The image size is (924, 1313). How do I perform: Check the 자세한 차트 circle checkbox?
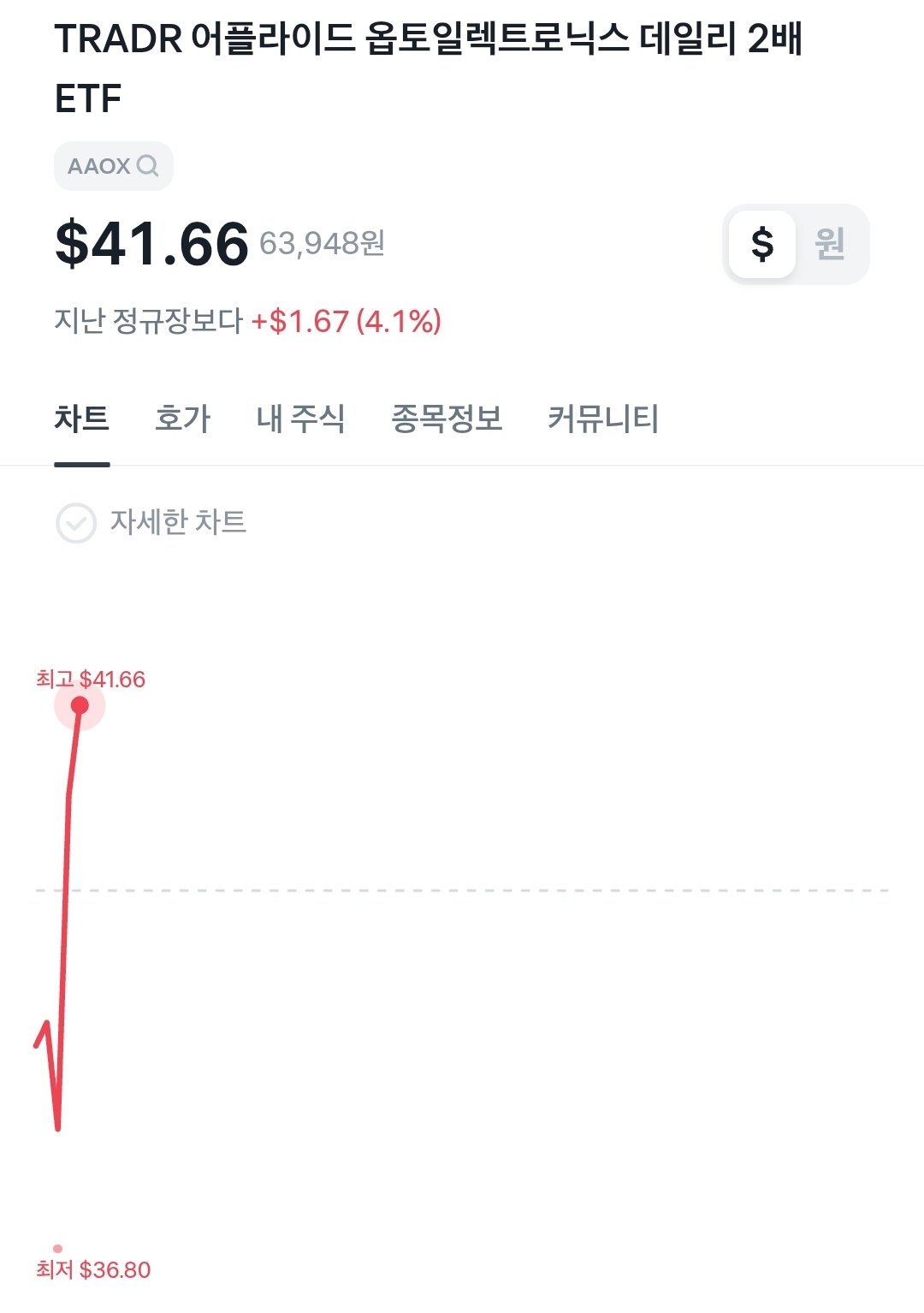click(76, 523)
